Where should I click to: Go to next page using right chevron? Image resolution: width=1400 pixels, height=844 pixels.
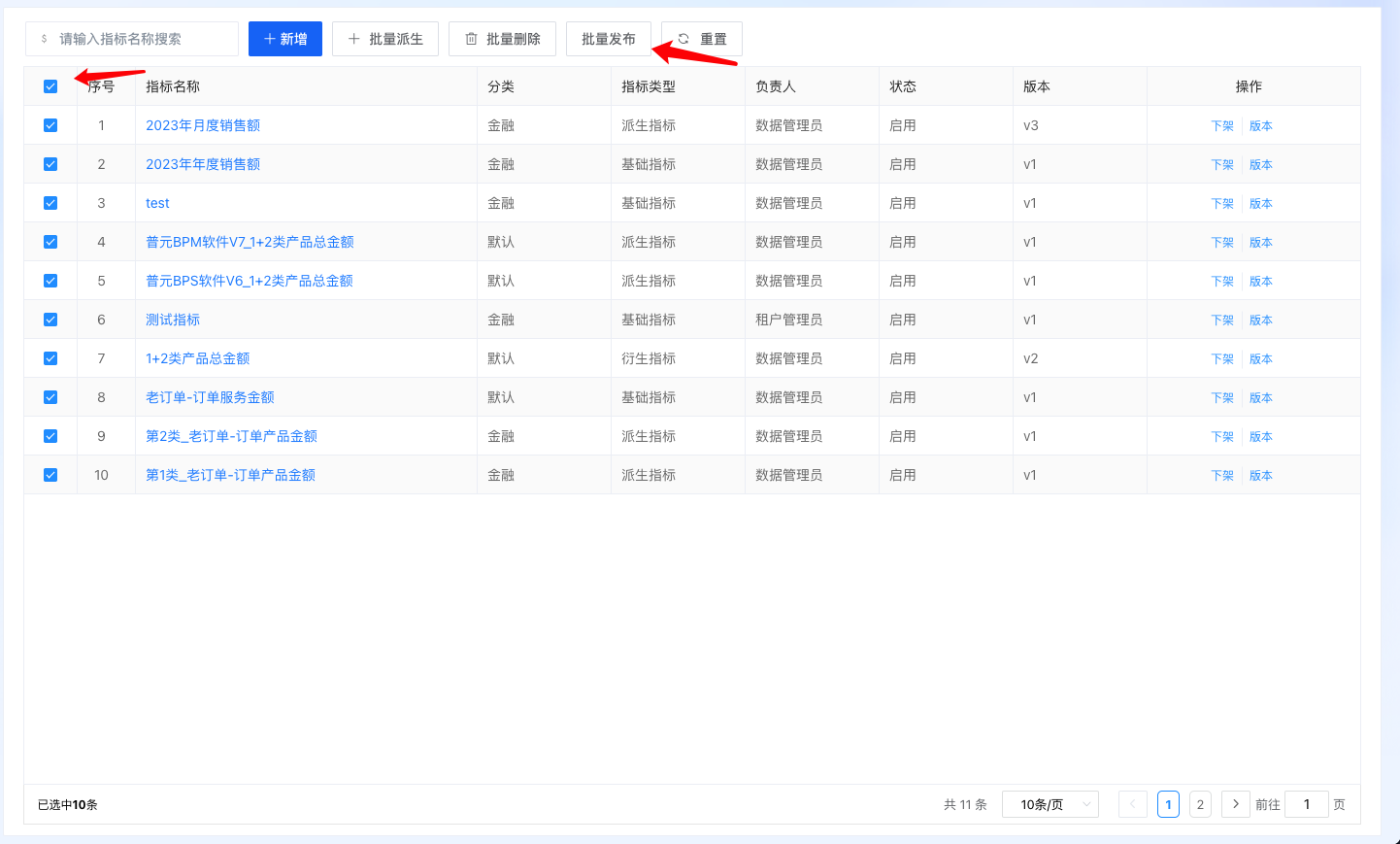[x=1235, y=804]
